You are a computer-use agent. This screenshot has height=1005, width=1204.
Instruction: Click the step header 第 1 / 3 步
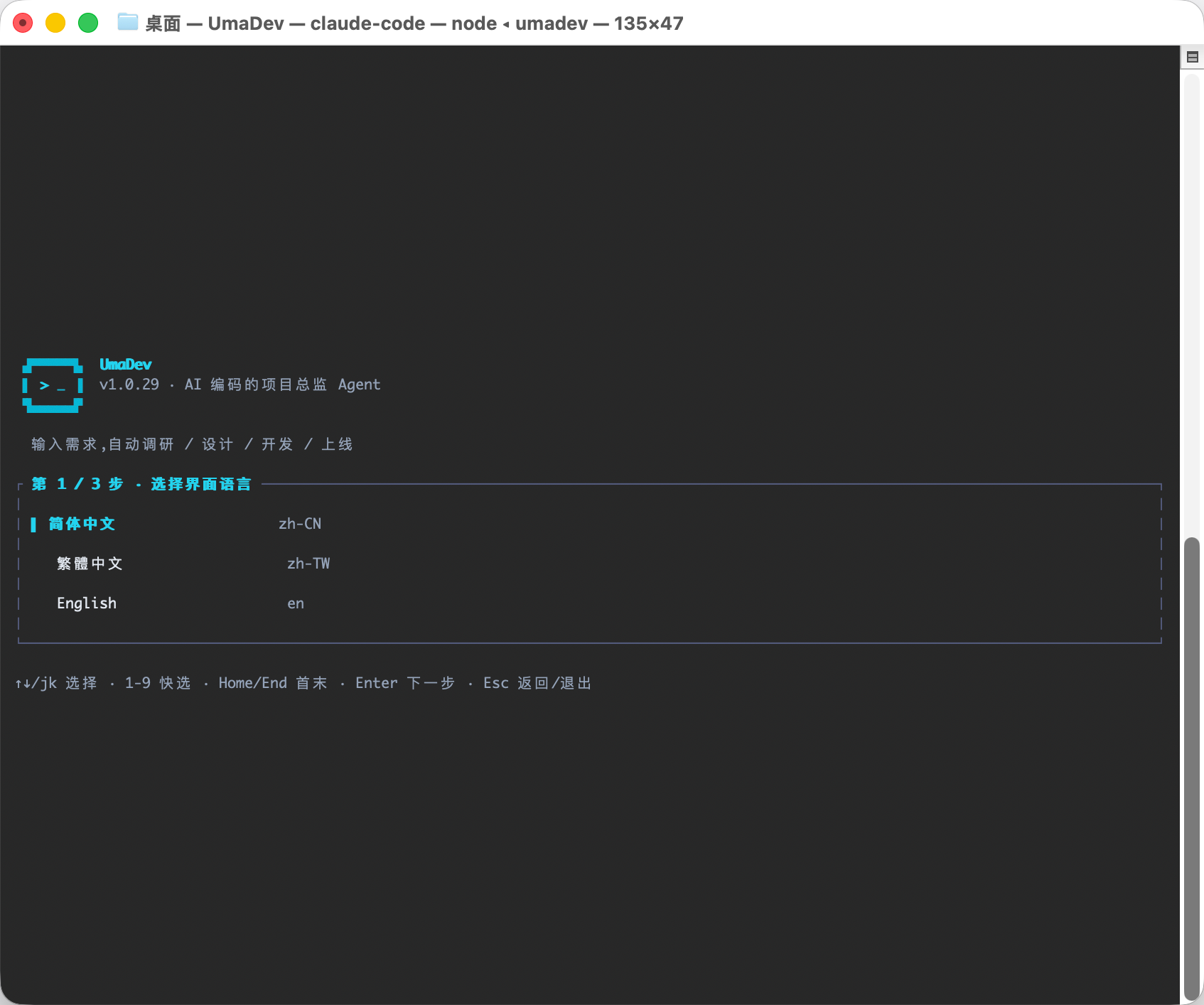coord(77,484)
